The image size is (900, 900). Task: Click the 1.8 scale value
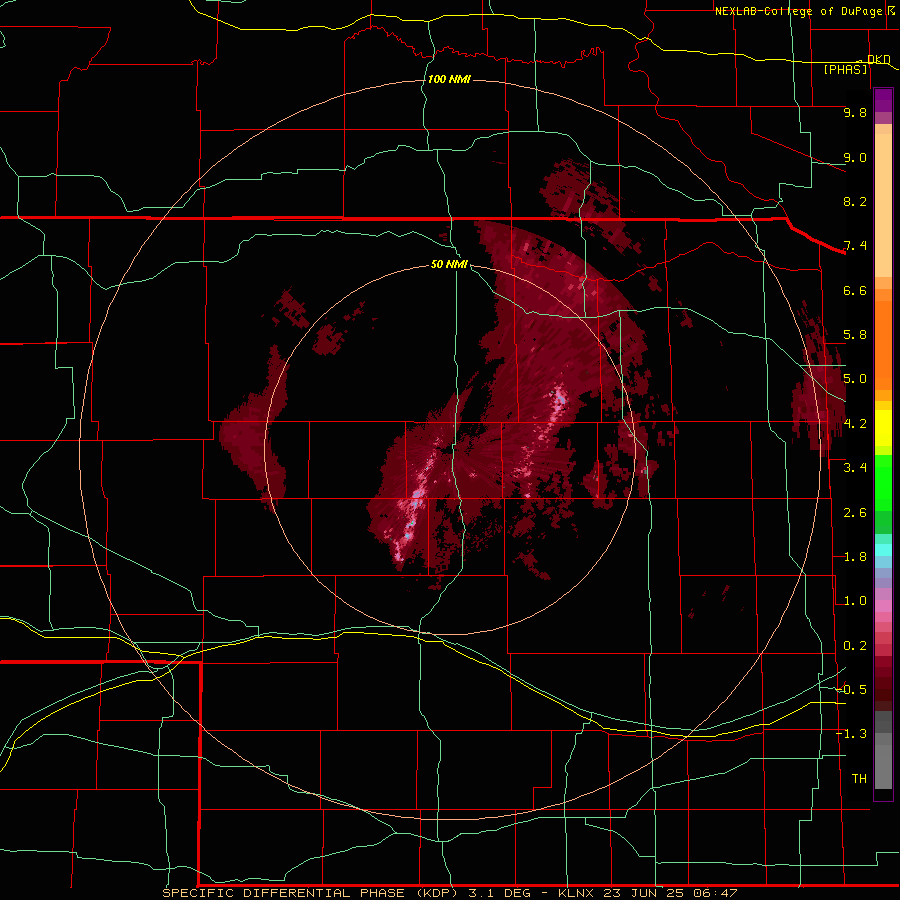click(855, 557)
